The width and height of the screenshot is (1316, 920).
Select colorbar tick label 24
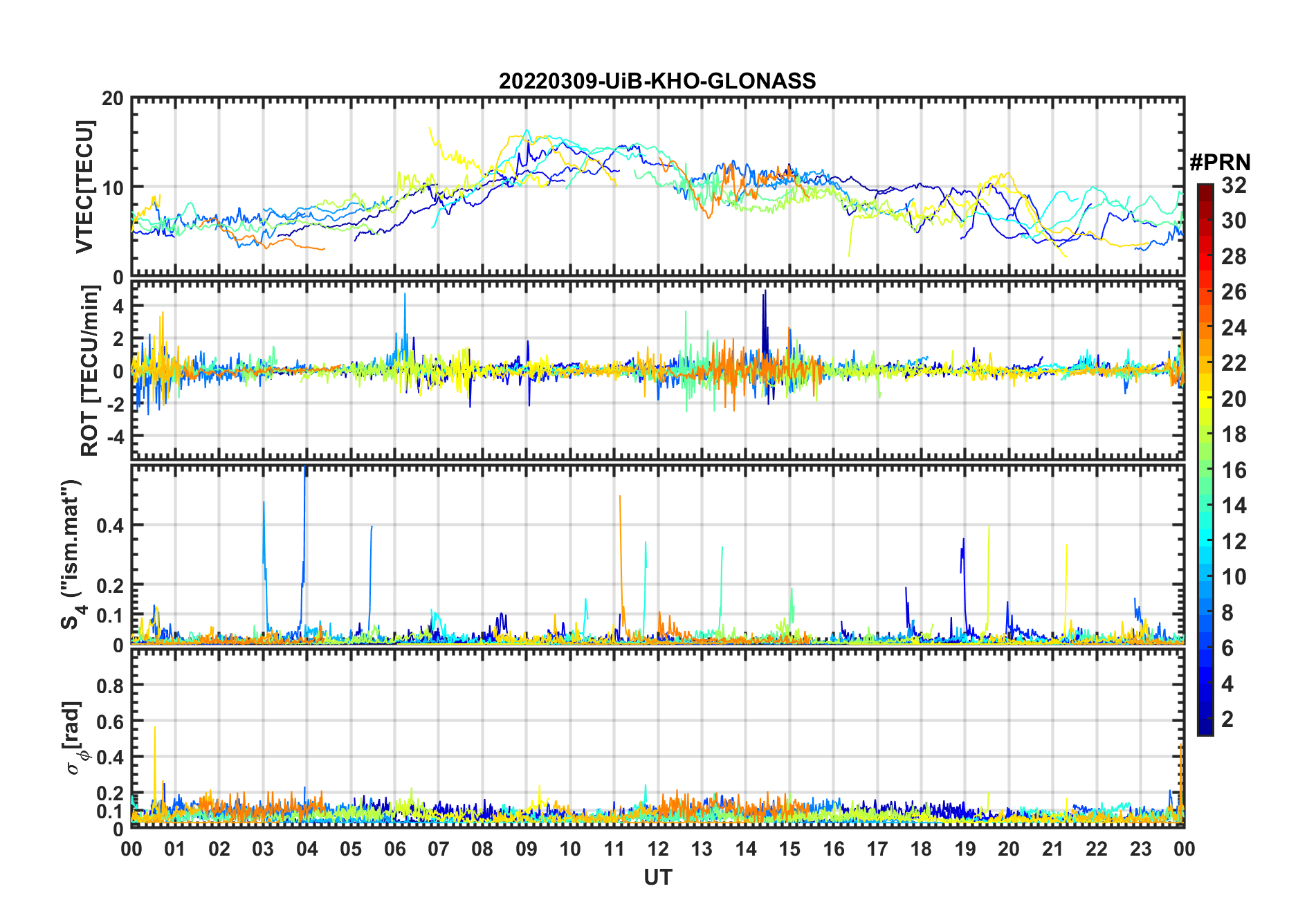tap(1234, 328)
